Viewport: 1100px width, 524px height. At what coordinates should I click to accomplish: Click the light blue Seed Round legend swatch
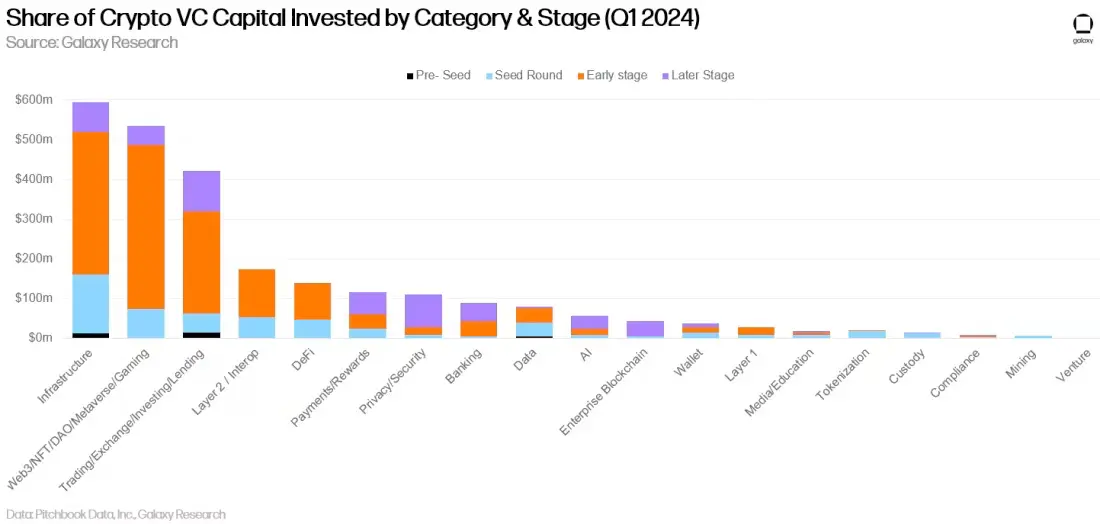[487, 76]
